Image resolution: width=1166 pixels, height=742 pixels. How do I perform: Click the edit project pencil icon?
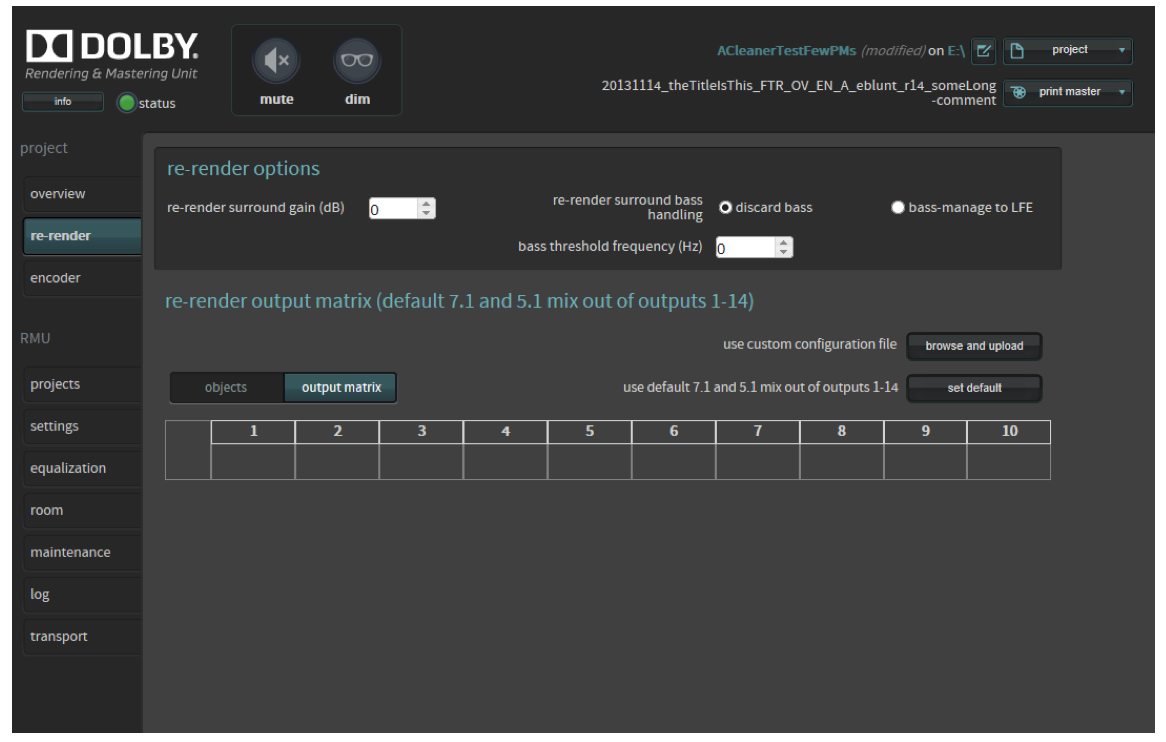(983, 50)
